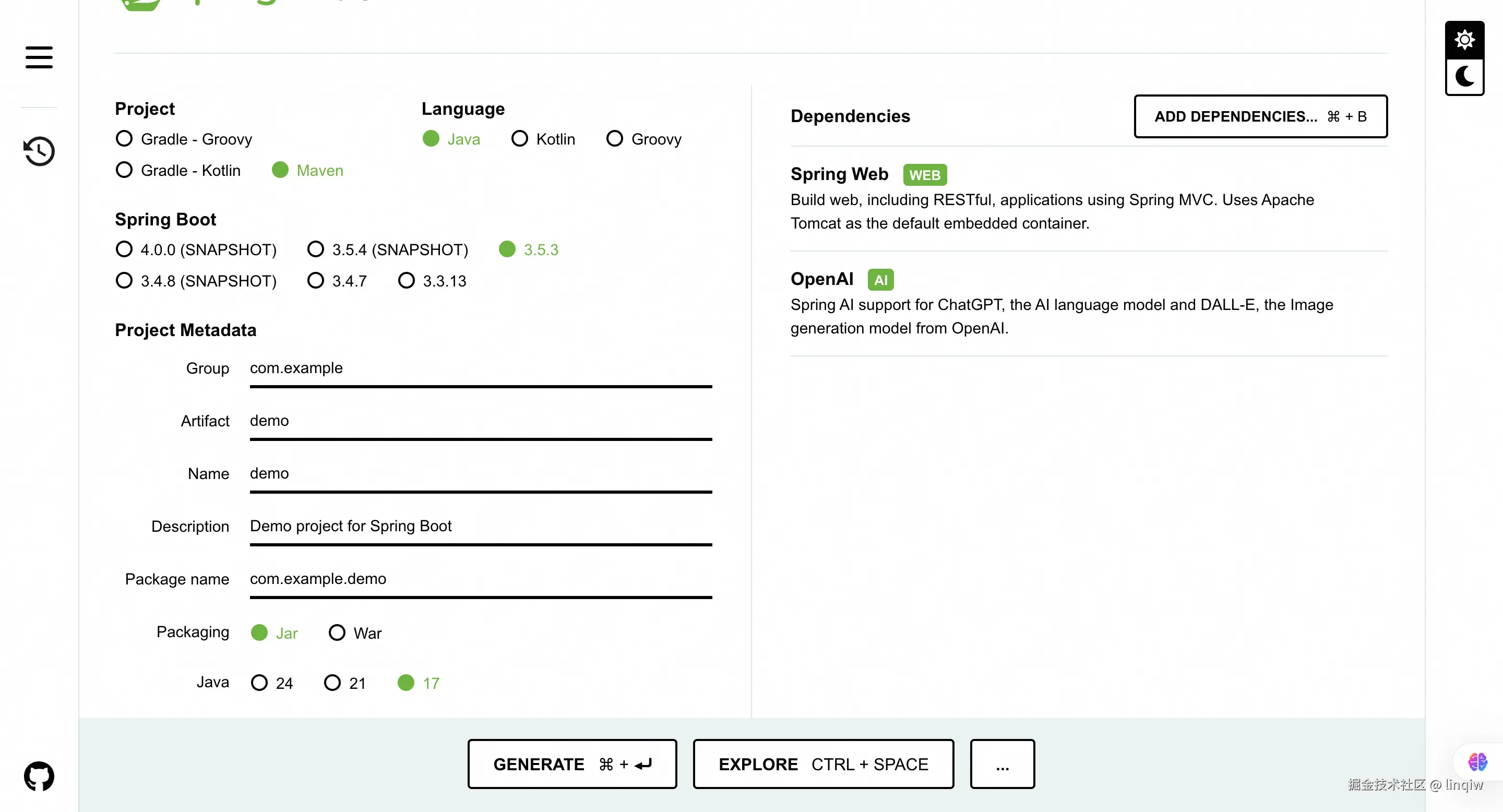Click the WEB tag badge
1503x812 pixels.
click(925, 175)
